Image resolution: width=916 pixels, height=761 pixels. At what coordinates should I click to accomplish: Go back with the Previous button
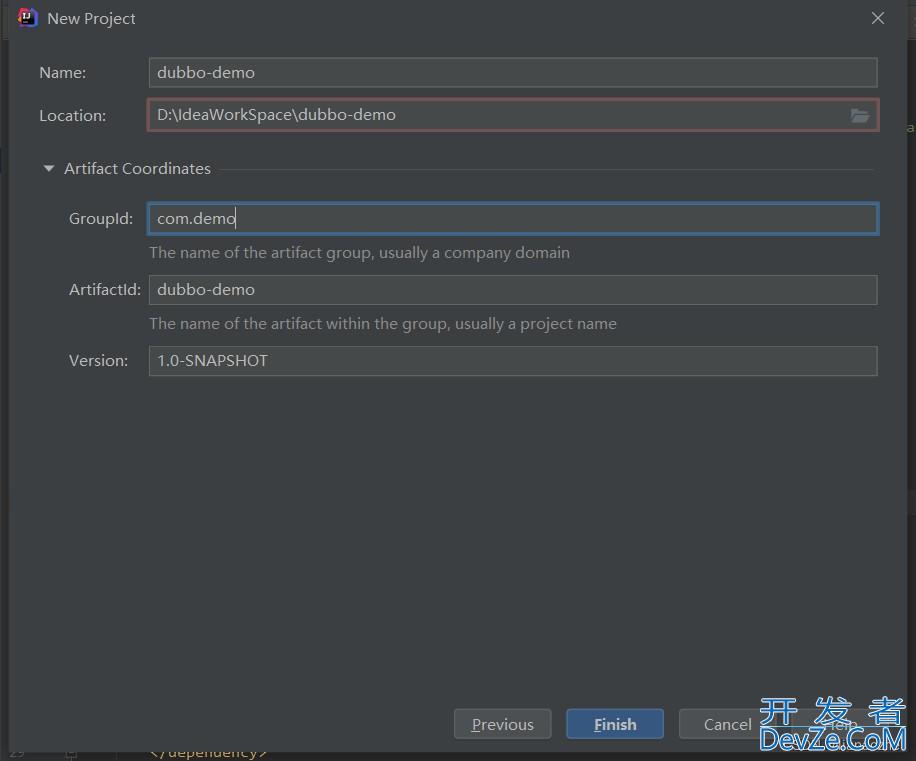(x=502, y=724)
